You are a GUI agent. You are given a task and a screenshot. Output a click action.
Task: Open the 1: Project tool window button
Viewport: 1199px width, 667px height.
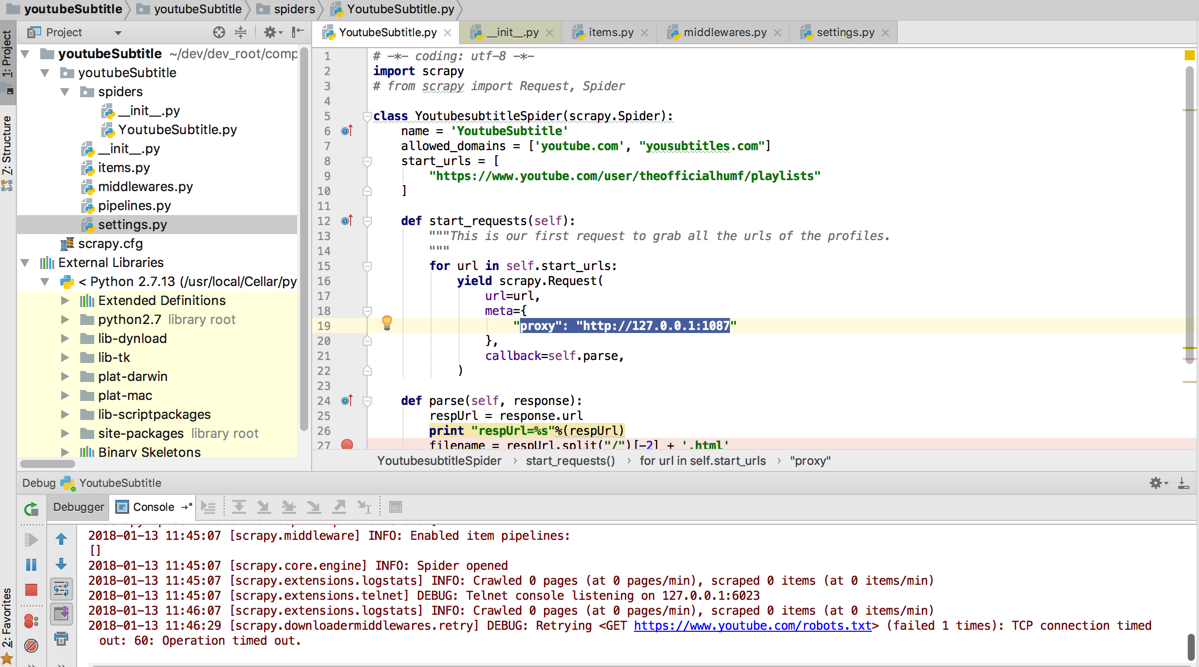point(8,55)
